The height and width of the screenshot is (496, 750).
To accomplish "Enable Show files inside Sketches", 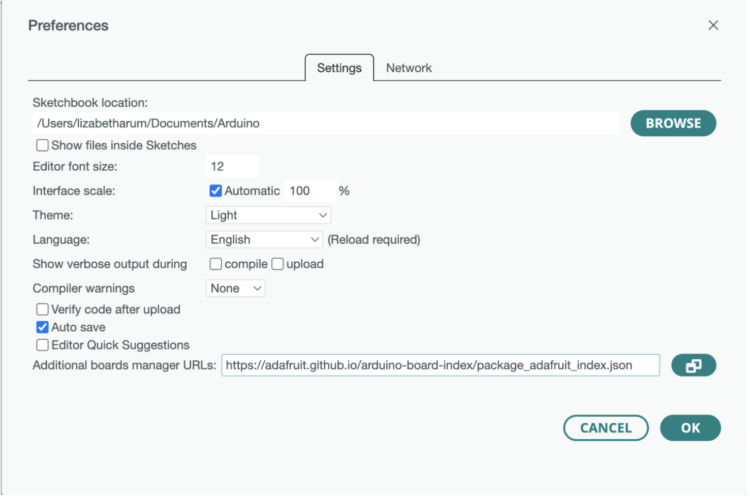I will click(x=43, y=145).
